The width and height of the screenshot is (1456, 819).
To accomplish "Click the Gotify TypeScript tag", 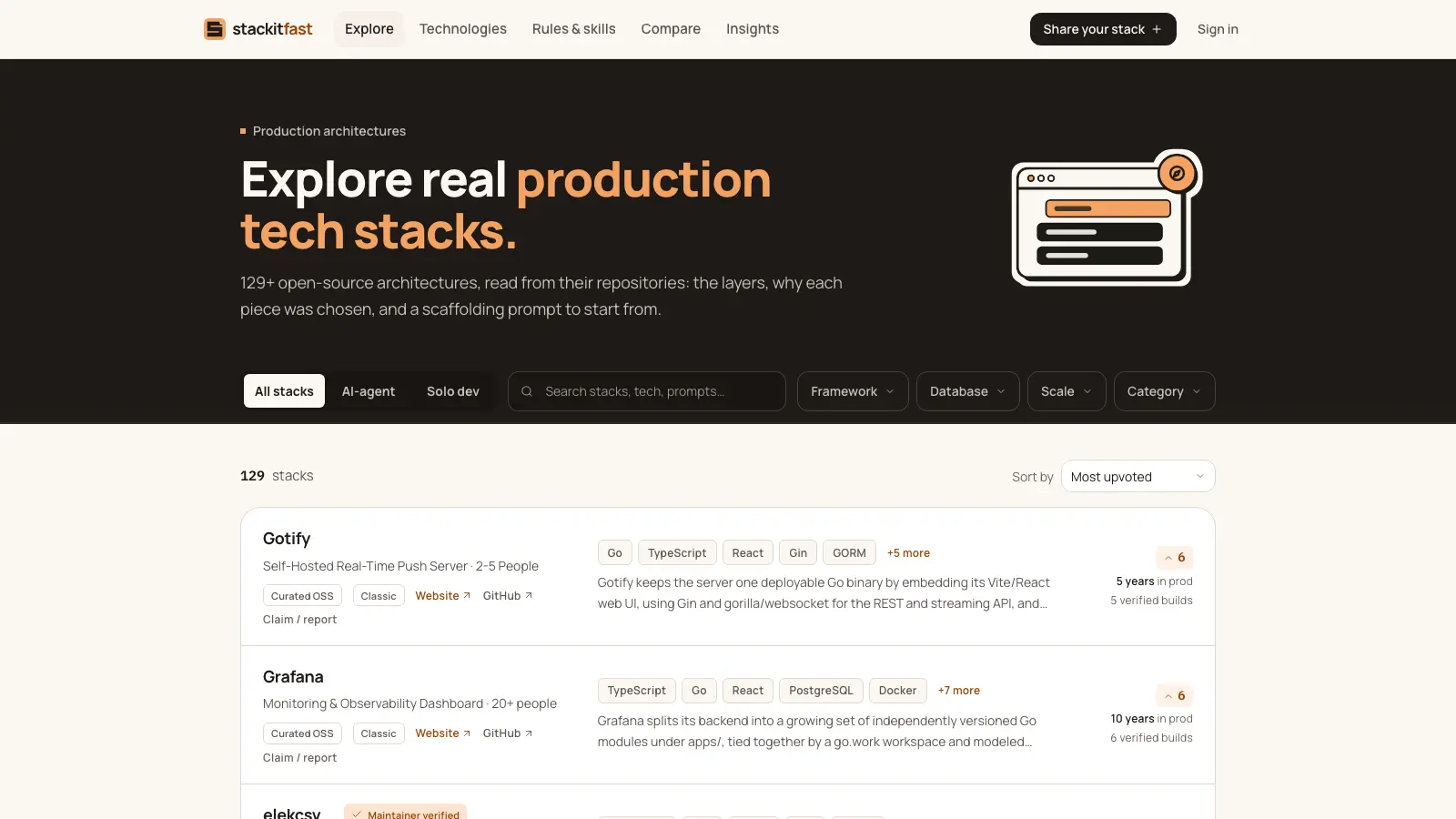I will (677, 553).
